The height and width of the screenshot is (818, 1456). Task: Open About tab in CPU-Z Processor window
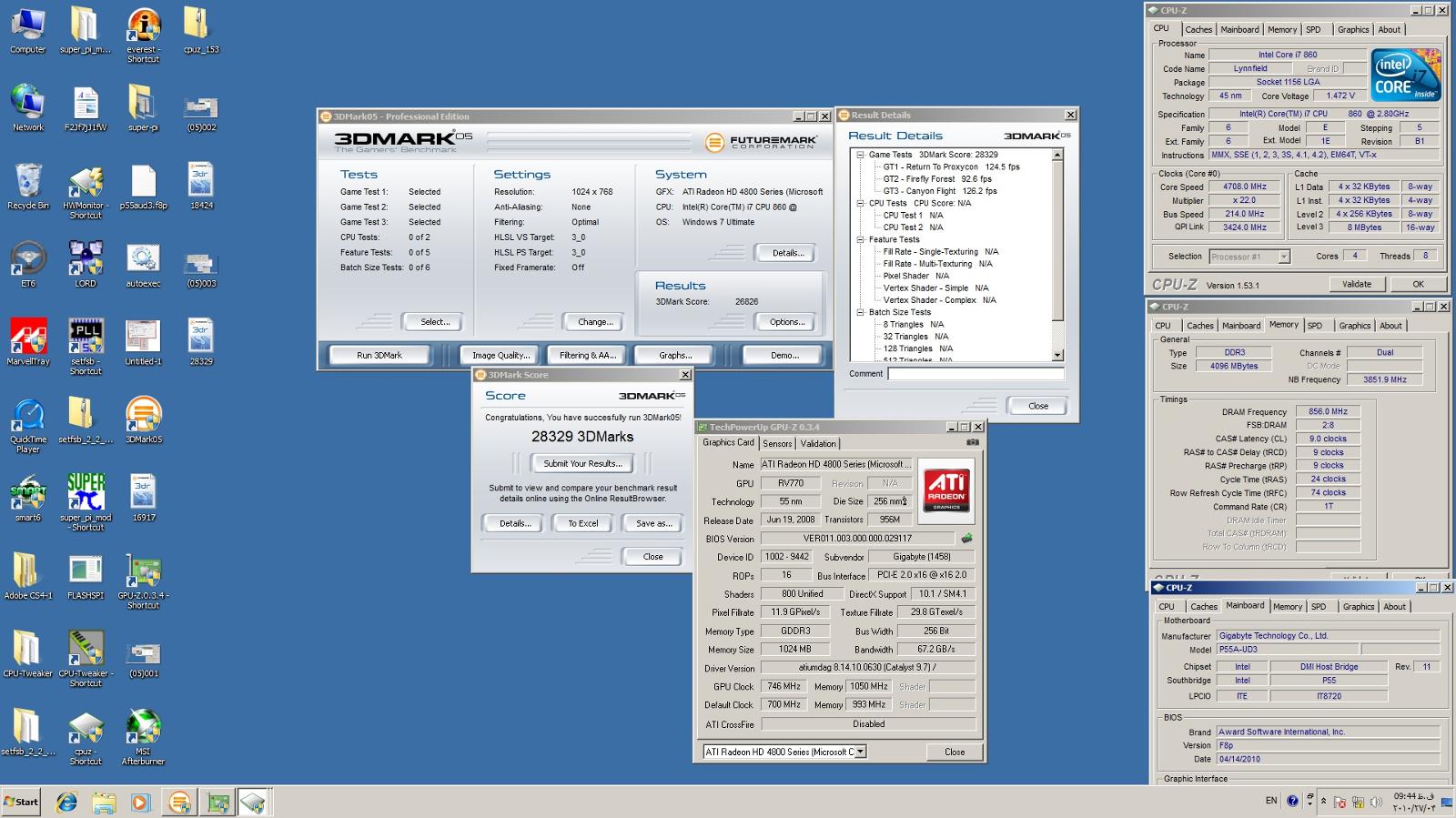click(1390, 29)
